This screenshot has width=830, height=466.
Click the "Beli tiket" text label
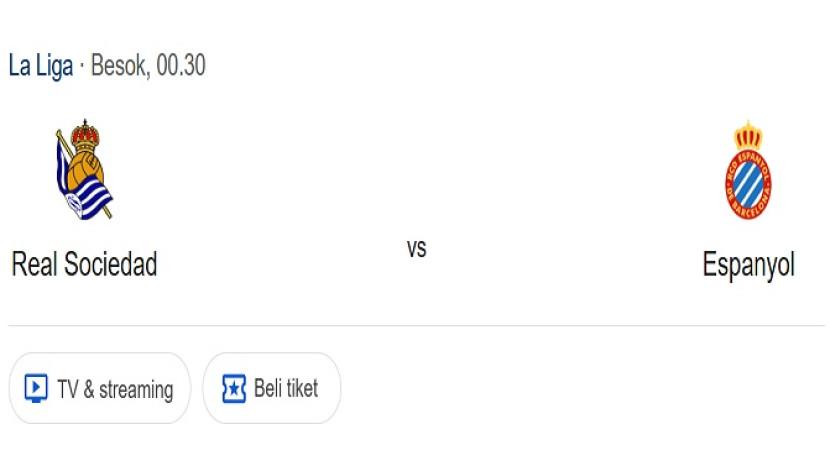[x=286, y=388]
